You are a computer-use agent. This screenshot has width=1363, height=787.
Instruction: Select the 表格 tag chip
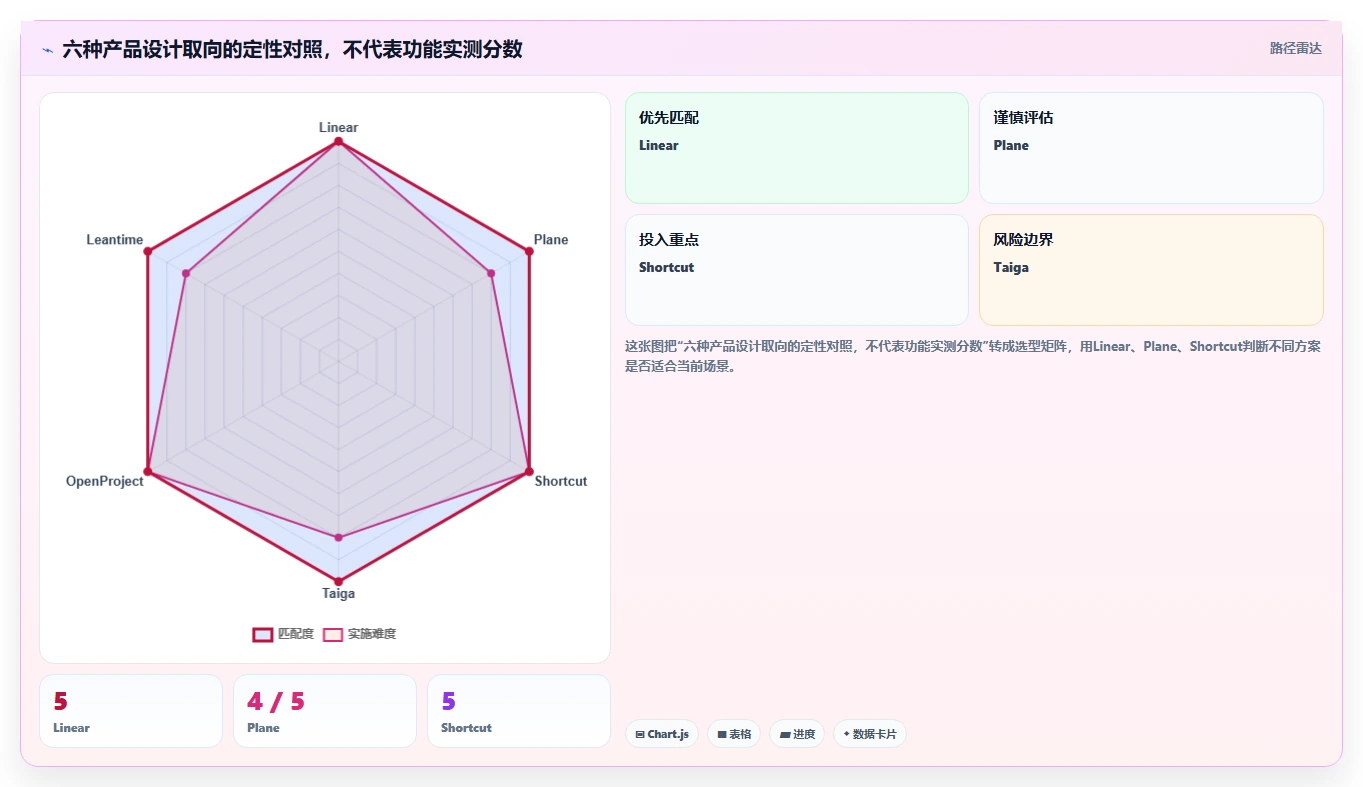click(734, 734)
